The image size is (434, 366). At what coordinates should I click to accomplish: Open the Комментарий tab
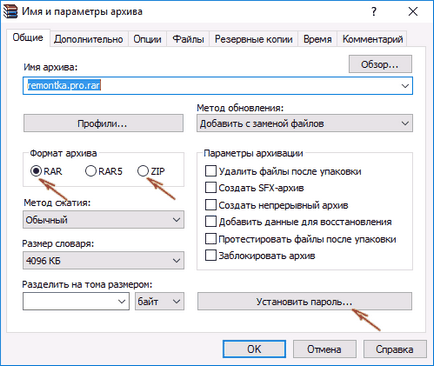click(373, 39)
